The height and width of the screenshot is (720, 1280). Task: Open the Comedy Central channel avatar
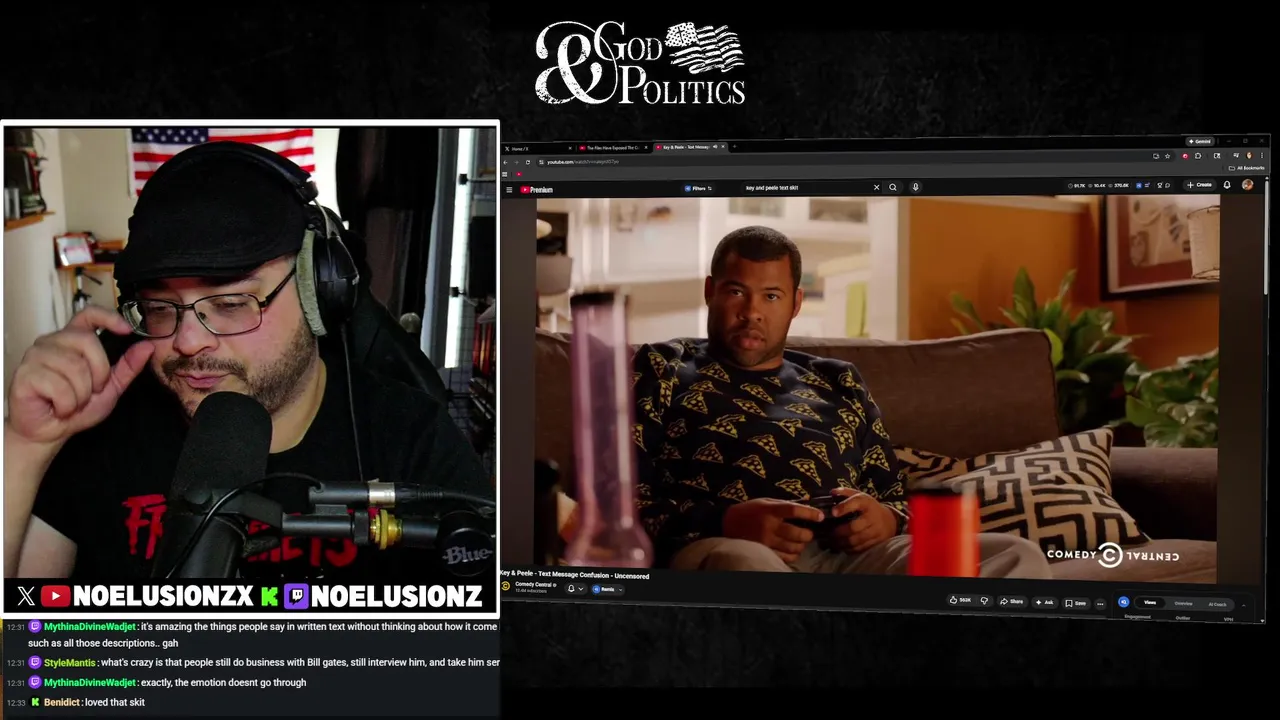tap(506, 586)
